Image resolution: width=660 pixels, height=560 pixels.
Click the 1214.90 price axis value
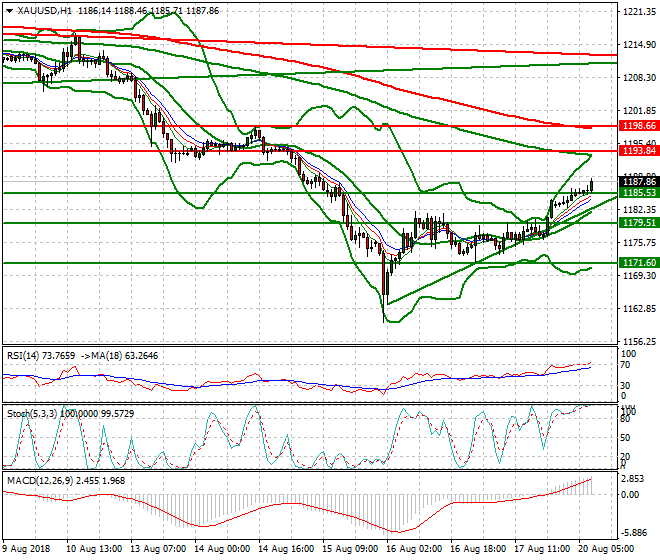click(639, 45)
